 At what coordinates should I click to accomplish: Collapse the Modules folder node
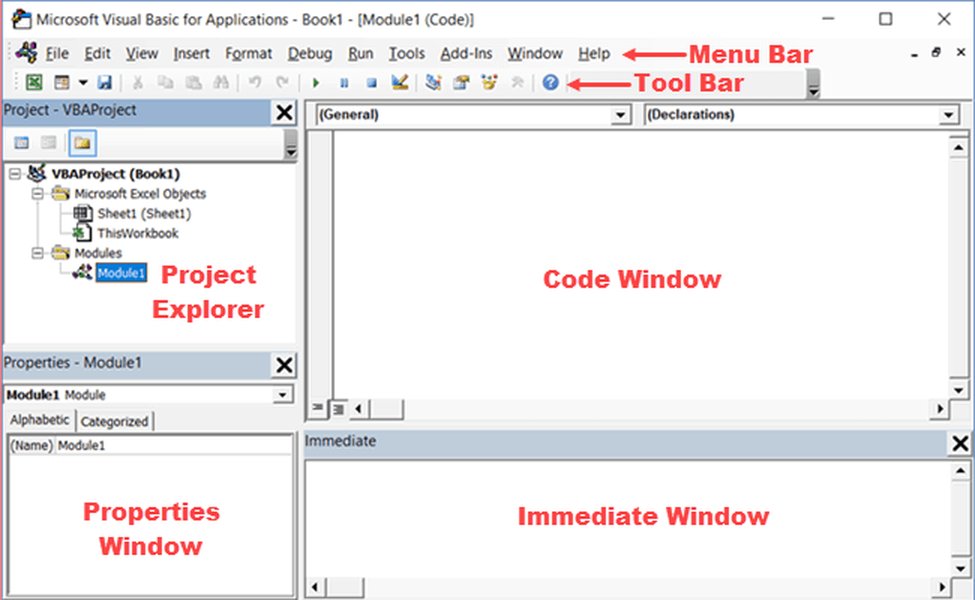[x=38, y=253]
